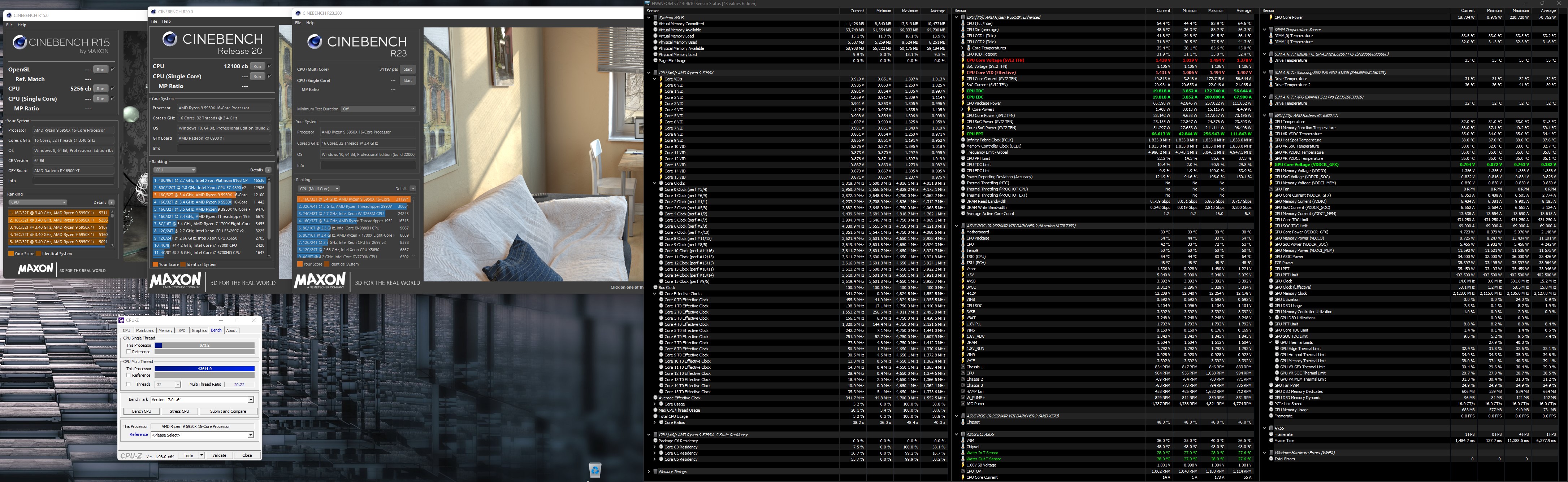Click the Virtual Memory Committed clock icon

click(655, 24)
